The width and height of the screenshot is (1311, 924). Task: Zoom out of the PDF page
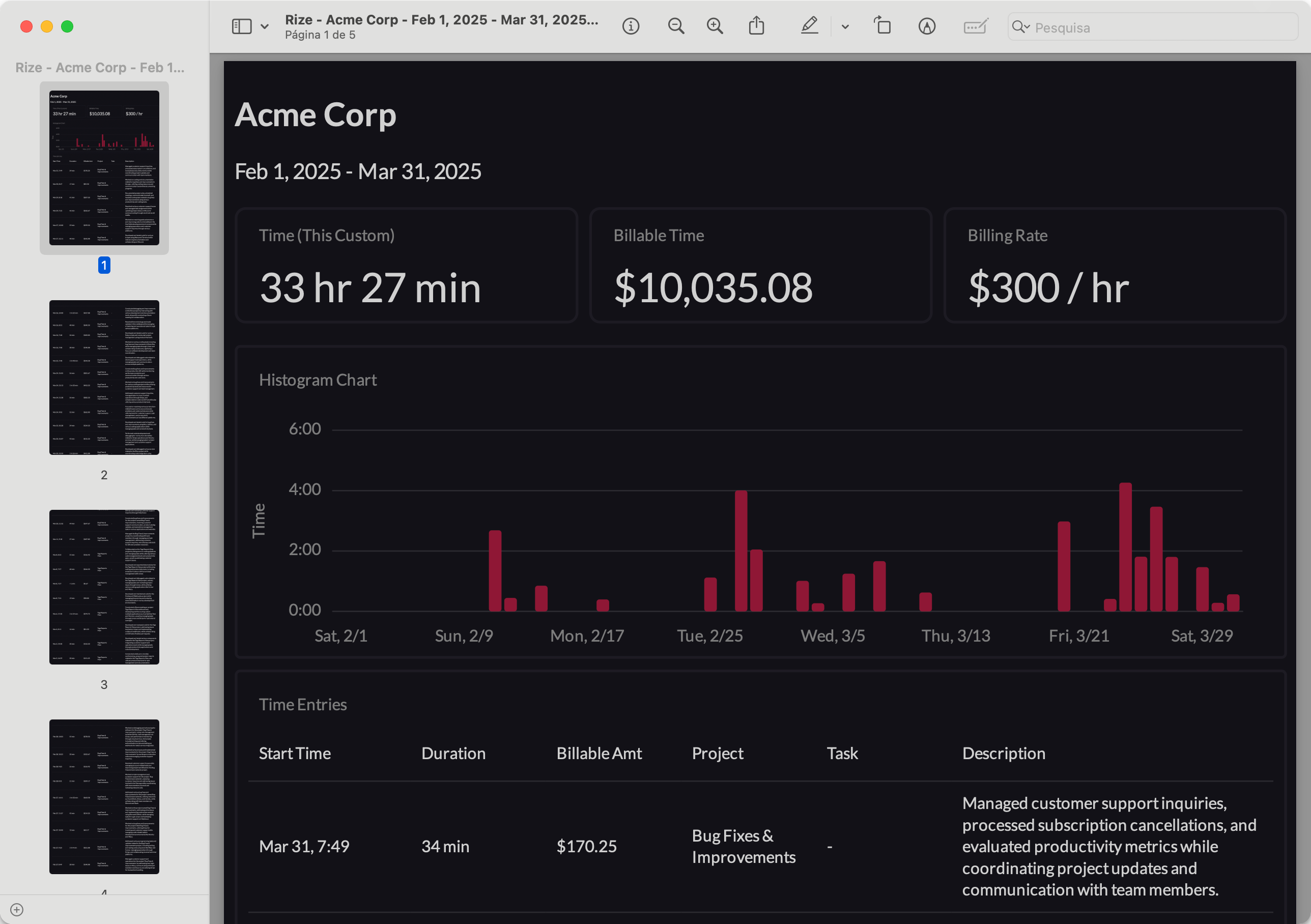[676, 26]
